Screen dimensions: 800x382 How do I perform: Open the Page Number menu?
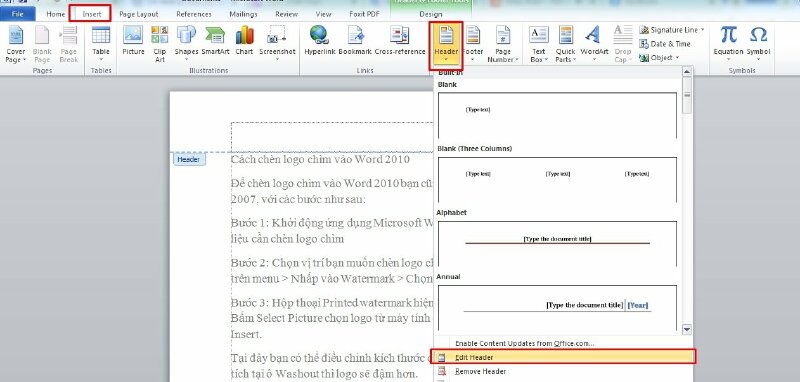click(x=503, y=44)
